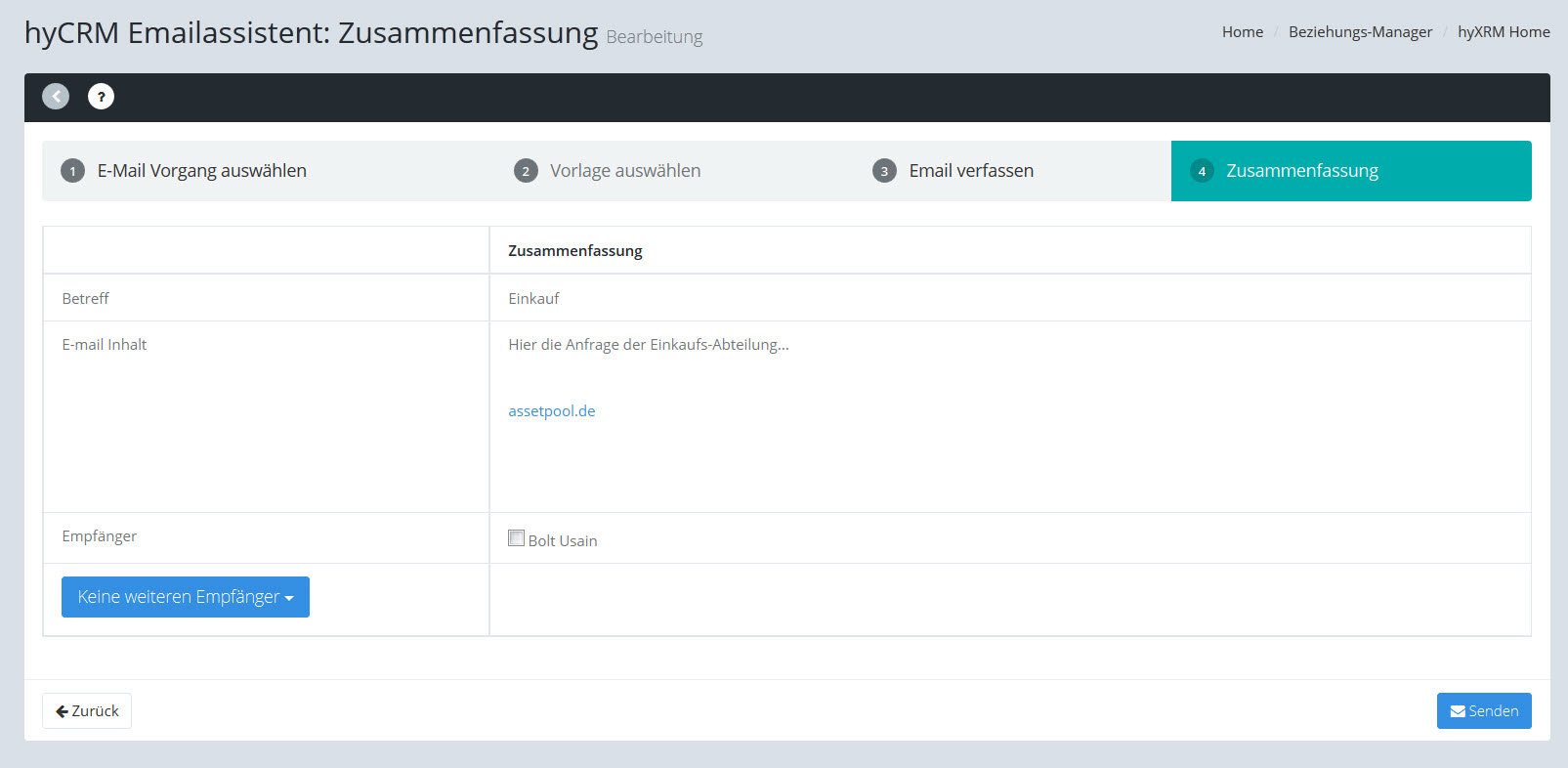Open help via the question mark icon
This screenshot has width=1568, height=768.
coord(101,97)
